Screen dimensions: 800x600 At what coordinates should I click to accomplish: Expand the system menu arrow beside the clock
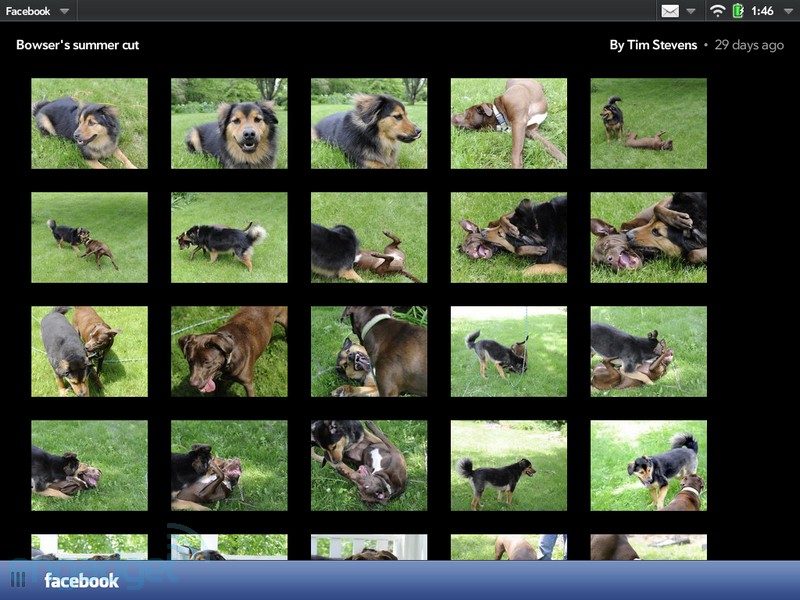788,11
